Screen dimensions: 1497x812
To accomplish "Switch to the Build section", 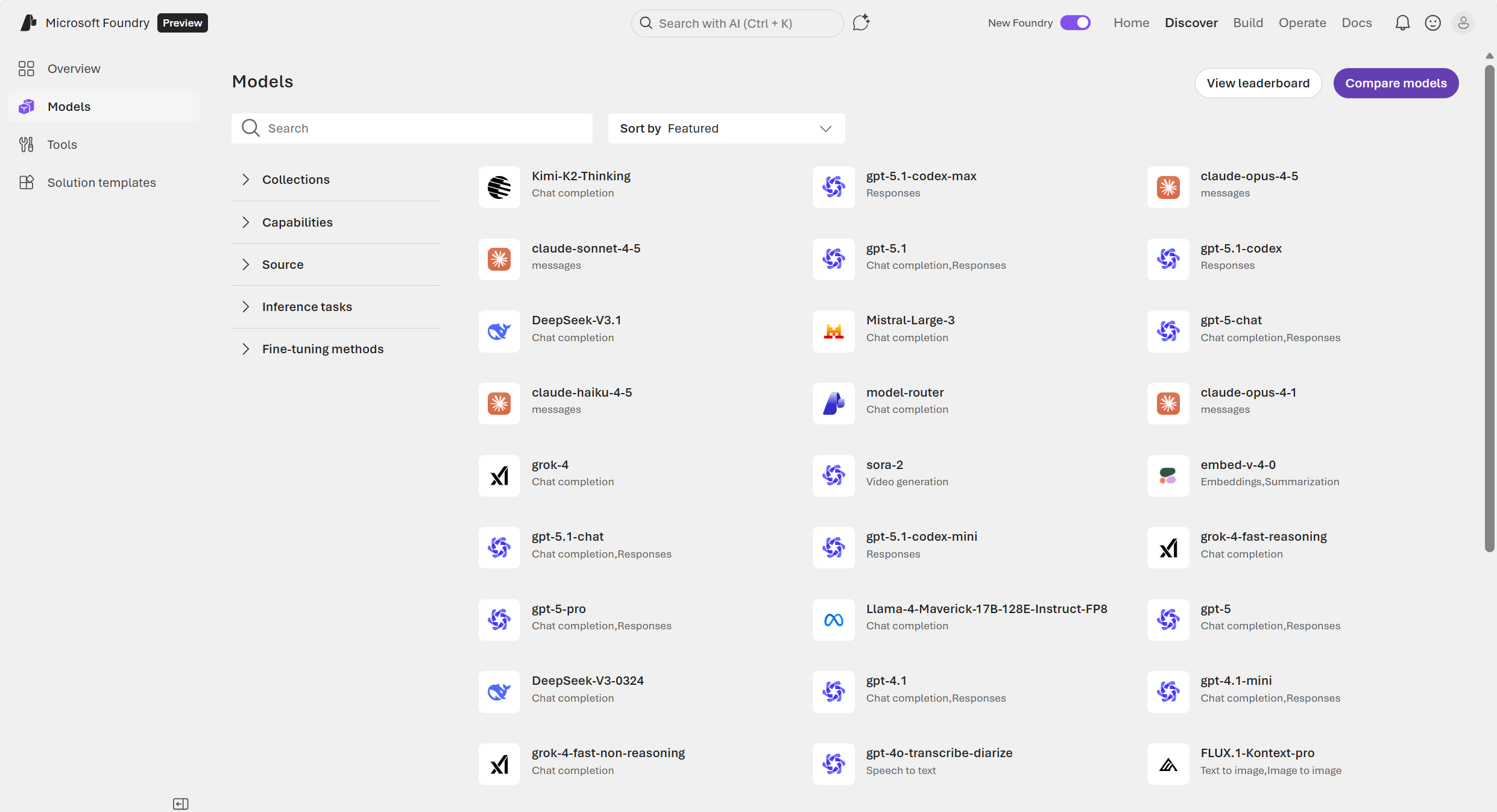I will [x=1248, y=22].
